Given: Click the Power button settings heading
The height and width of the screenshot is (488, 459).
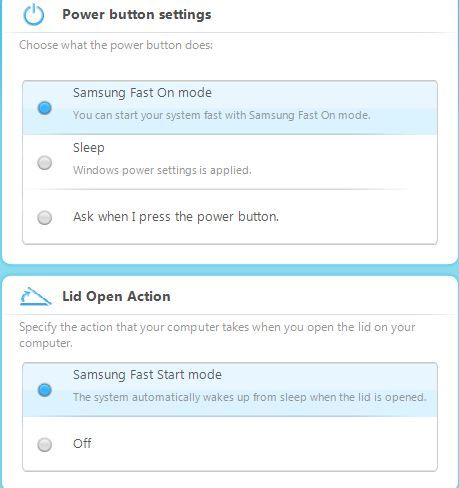Looking at the screenshot, I should pyautogui.click(x=137, y=15).
